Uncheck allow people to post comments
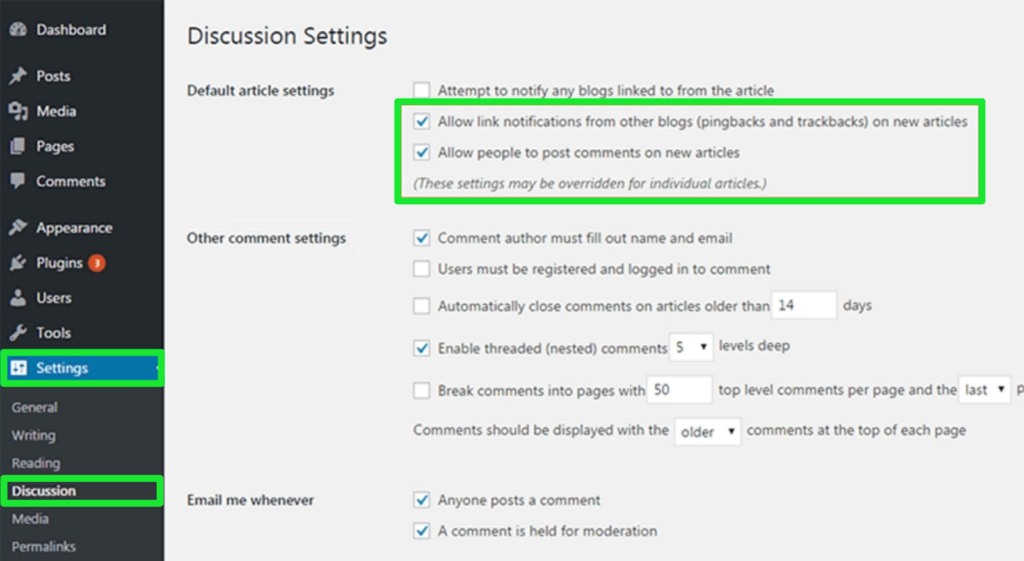 coord(422,153)
